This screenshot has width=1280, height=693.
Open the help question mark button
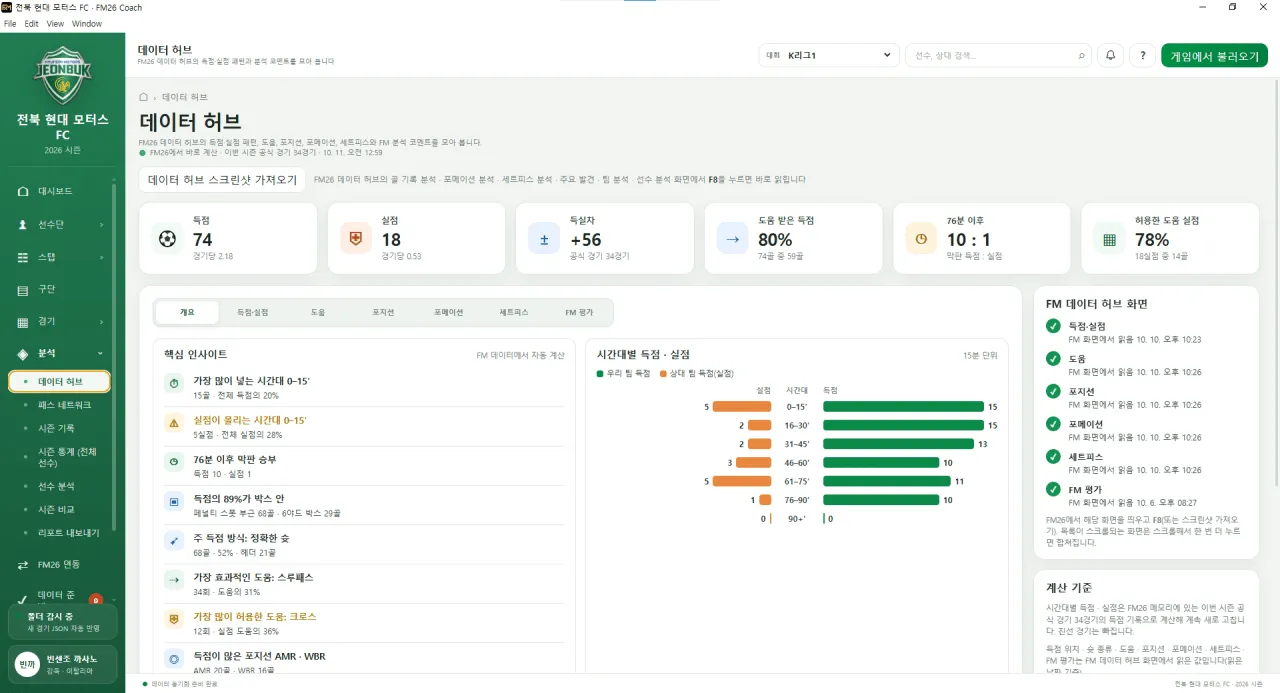1142,56
